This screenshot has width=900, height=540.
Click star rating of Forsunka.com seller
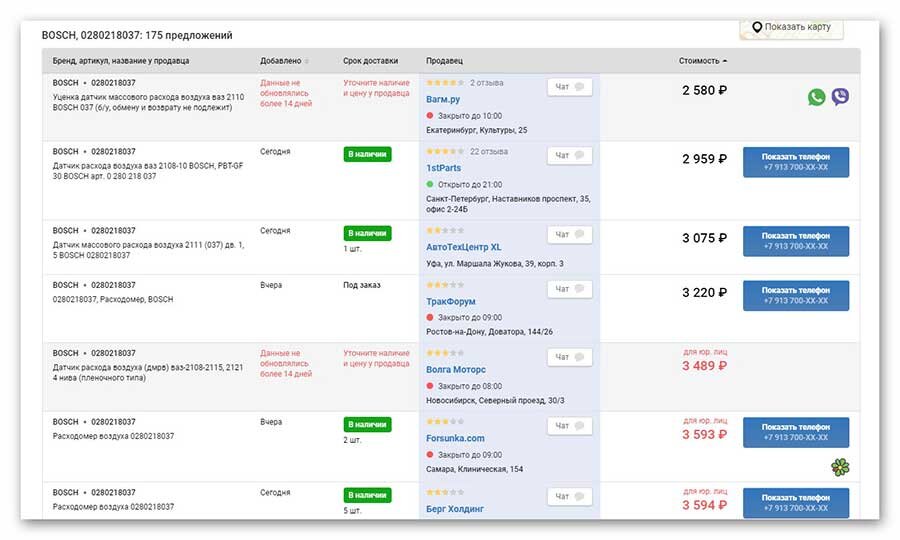pyautogui.click(x=445, y=422)
